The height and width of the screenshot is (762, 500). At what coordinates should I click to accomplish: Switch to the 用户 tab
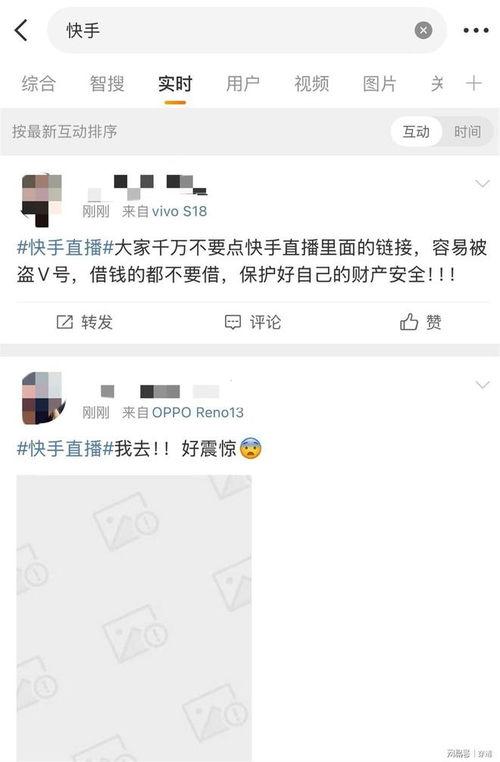pos(242,84)
